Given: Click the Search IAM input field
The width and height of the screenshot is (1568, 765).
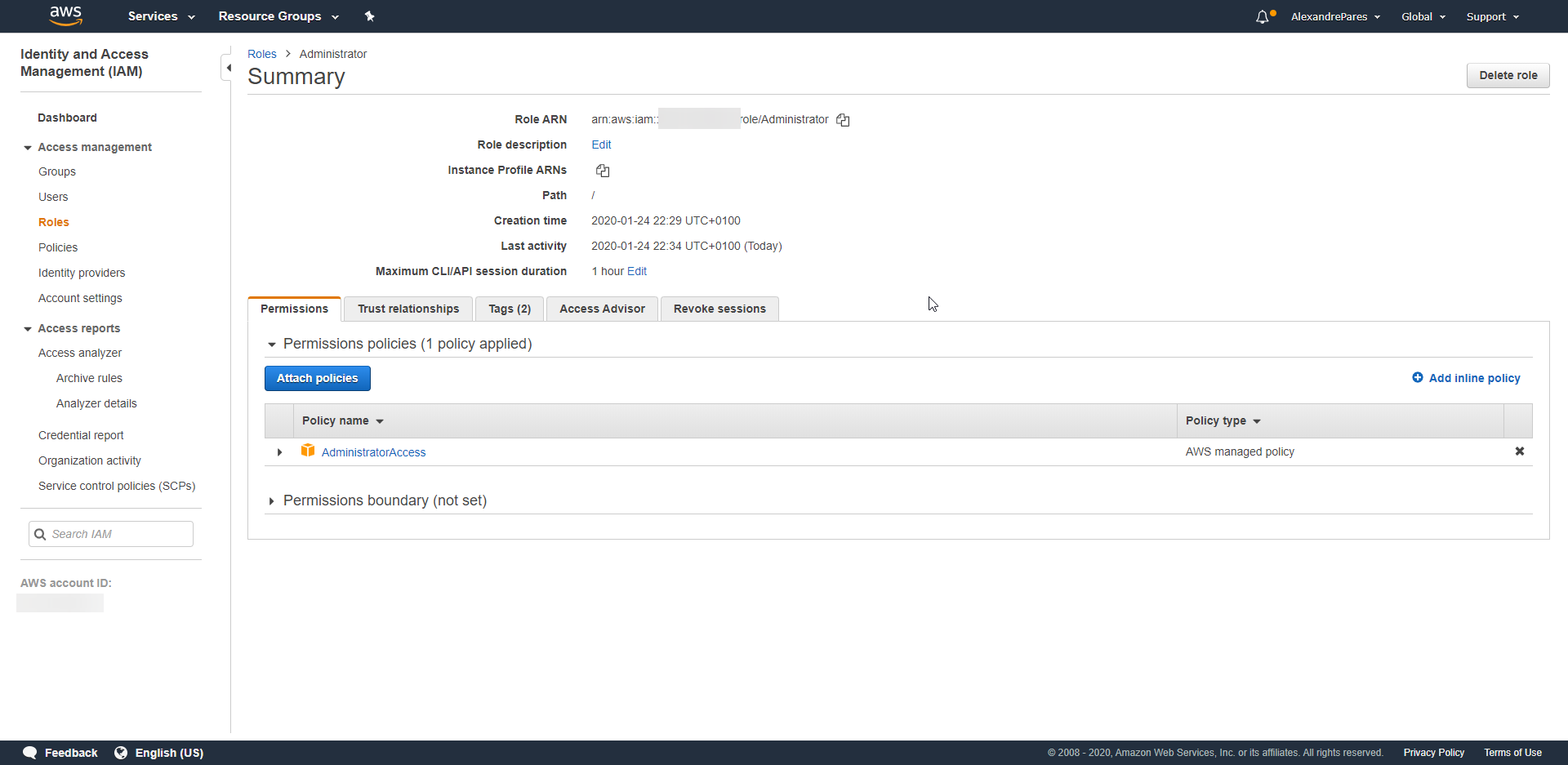Looking at the screenshot, I should [x=111, y=534].
